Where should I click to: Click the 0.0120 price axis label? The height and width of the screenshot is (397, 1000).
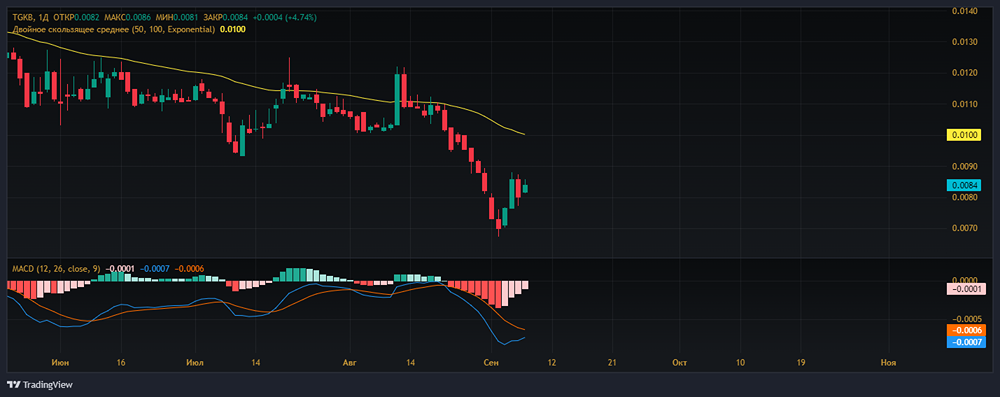pyautogui.click(x=964, y=73)
